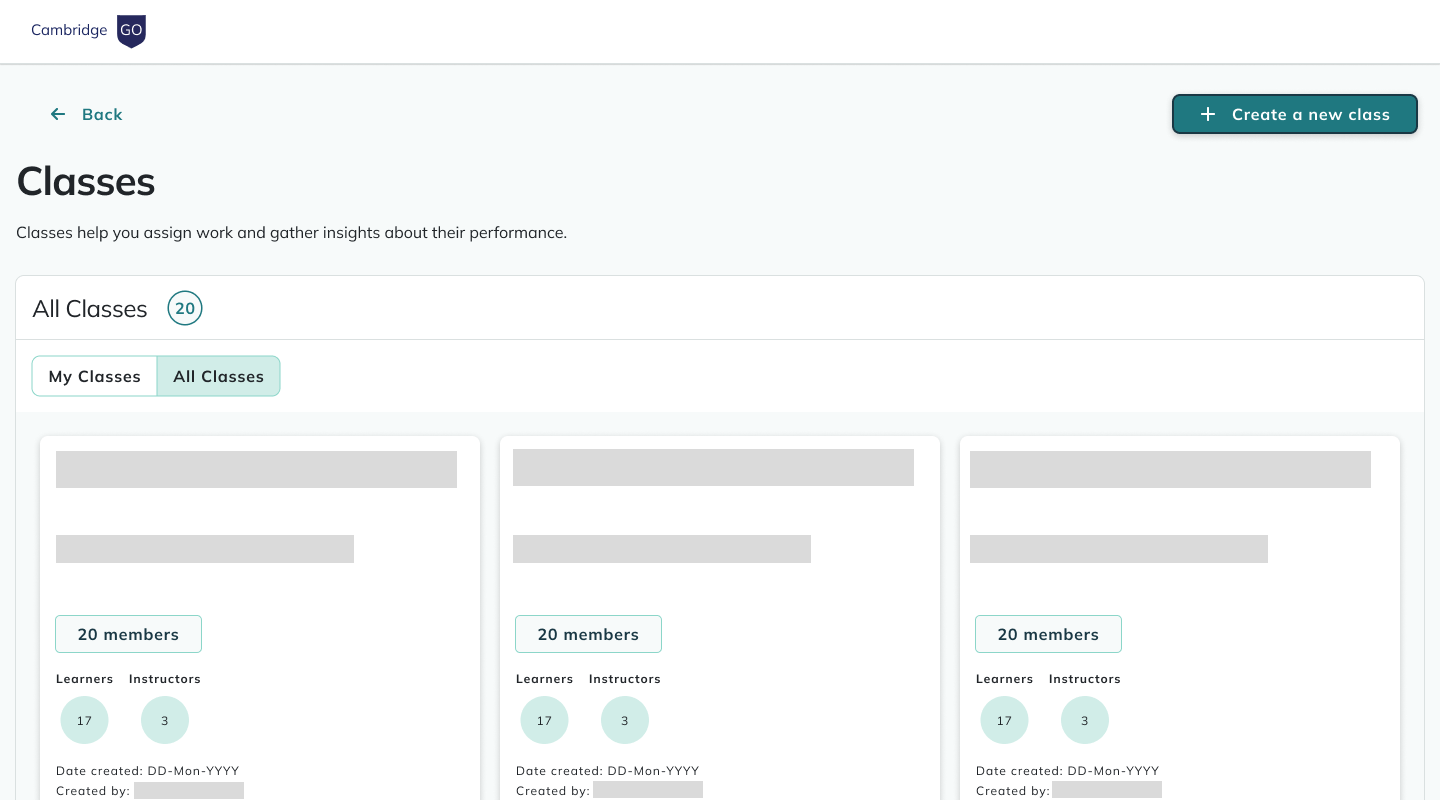
Task: Open 20 members in the second class card
Action: tap(588, 634)
